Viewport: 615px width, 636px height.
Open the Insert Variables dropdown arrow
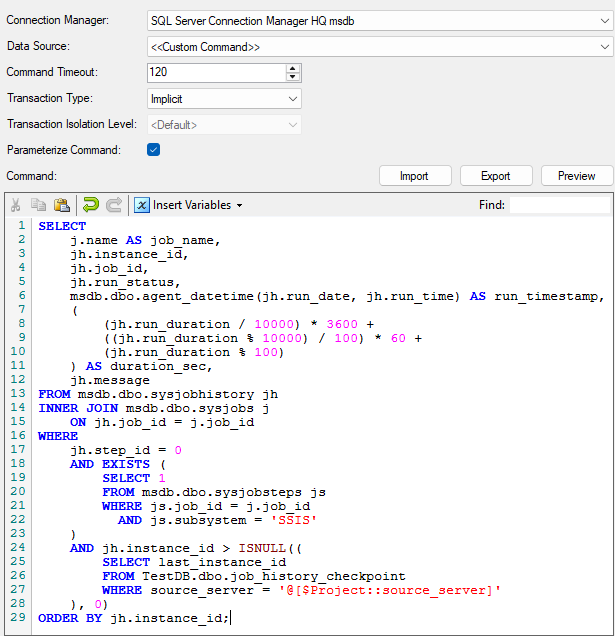[240, 206]
